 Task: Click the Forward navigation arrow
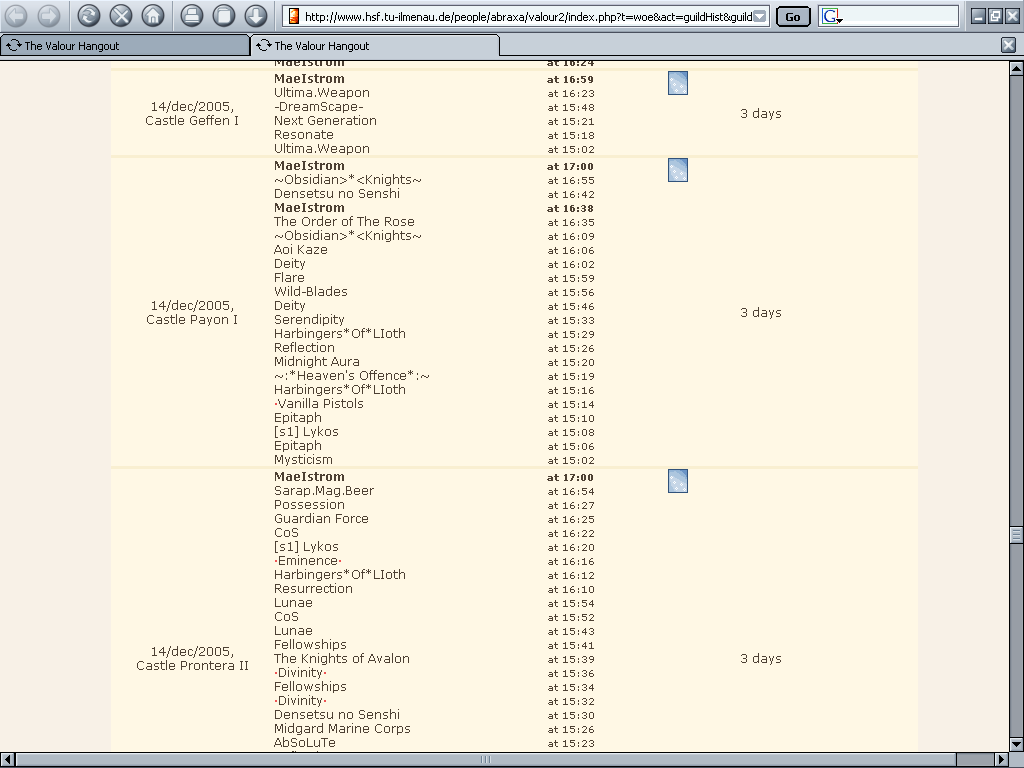[49, 16]
